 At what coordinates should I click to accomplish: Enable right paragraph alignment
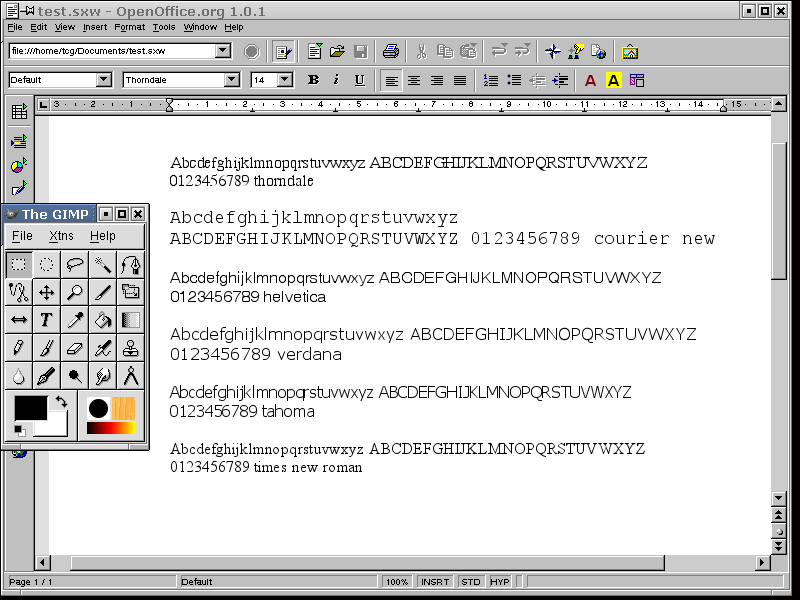click(437, 80)
